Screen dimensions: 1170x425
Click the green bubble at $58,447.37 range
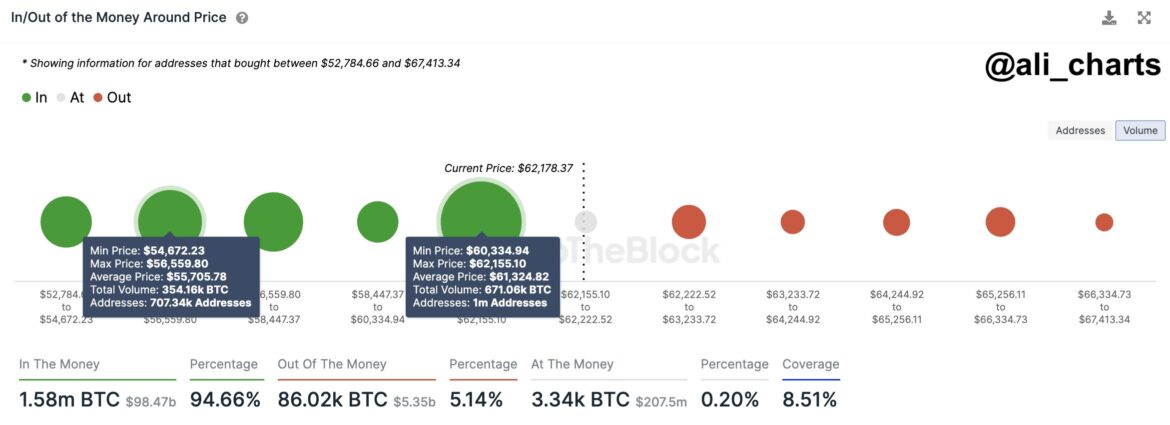[x=378, y=222]
